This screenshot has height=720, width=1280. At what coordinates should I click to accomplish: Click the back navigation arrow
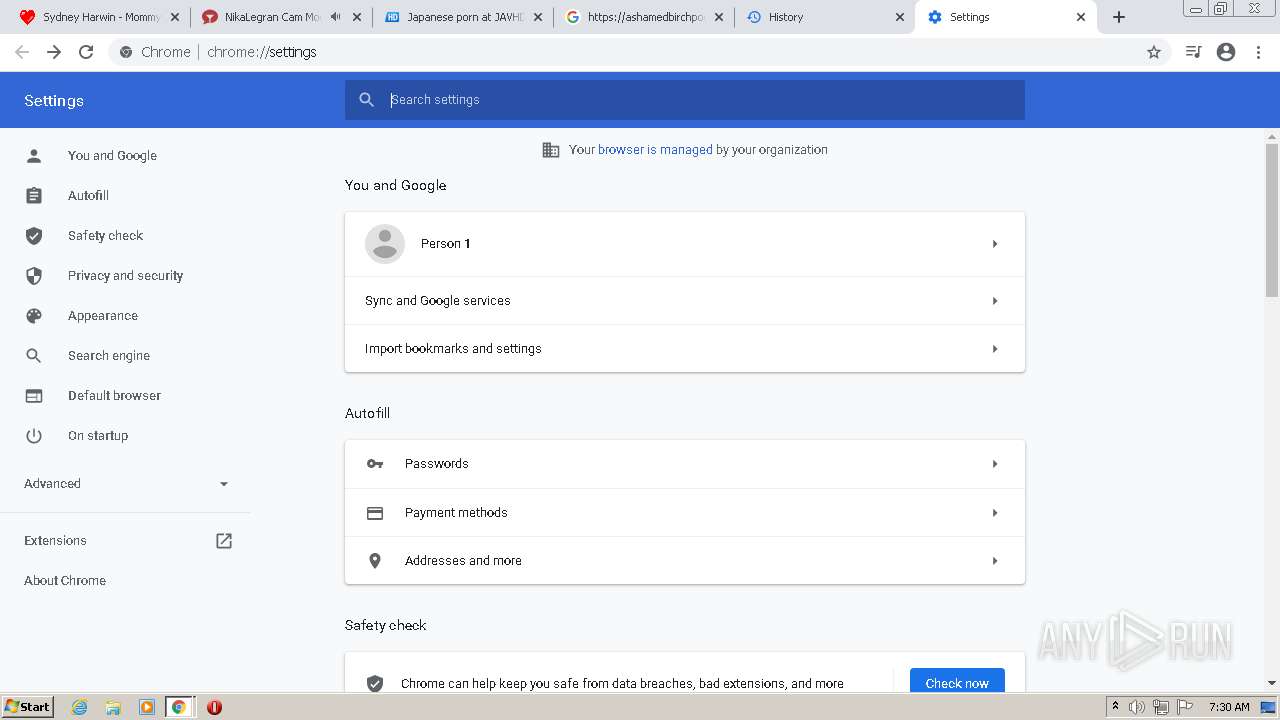(x=22, y=52)
